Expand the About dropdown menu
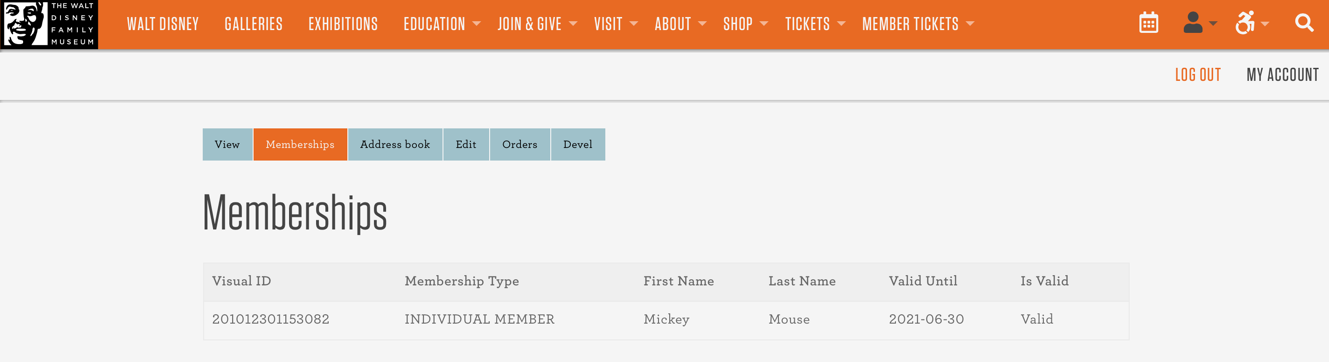1329x362 pixels. [681, 24]
